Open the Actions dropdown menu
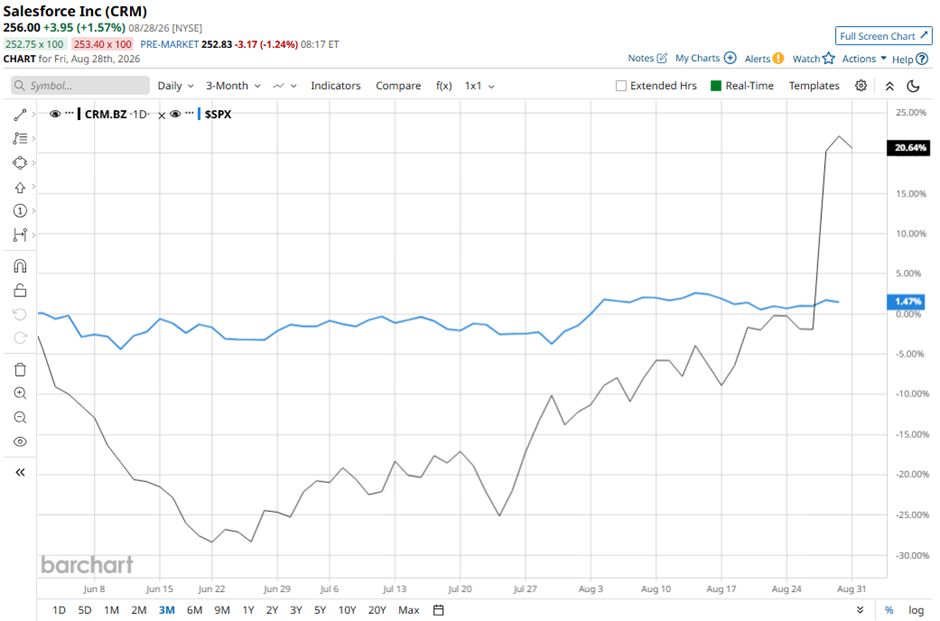Viewport: 940px width, 621px height. point(864,59)
